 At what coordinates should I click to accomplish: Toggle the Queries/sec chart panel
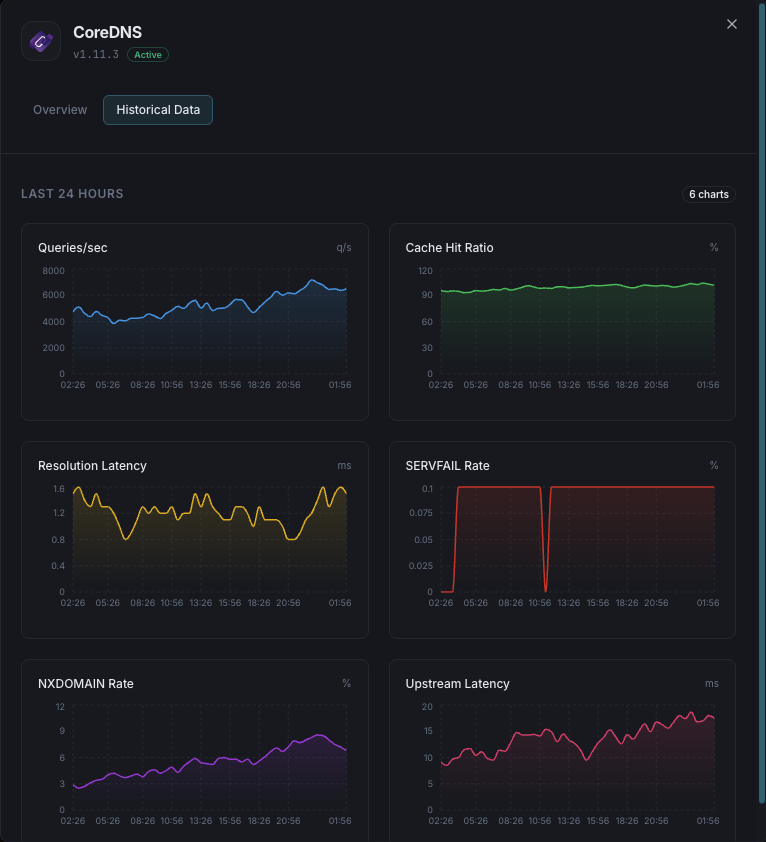pos(194,322)
